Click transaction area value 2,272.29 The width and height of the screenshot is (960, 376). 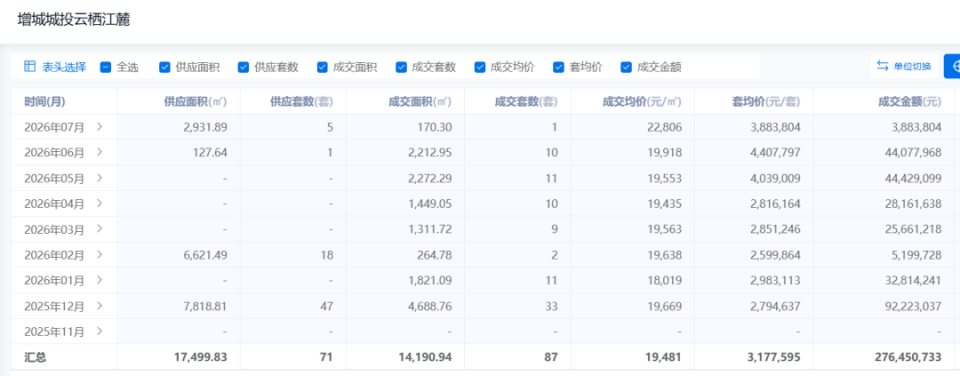pyautogui.click(x=429, y=178)
